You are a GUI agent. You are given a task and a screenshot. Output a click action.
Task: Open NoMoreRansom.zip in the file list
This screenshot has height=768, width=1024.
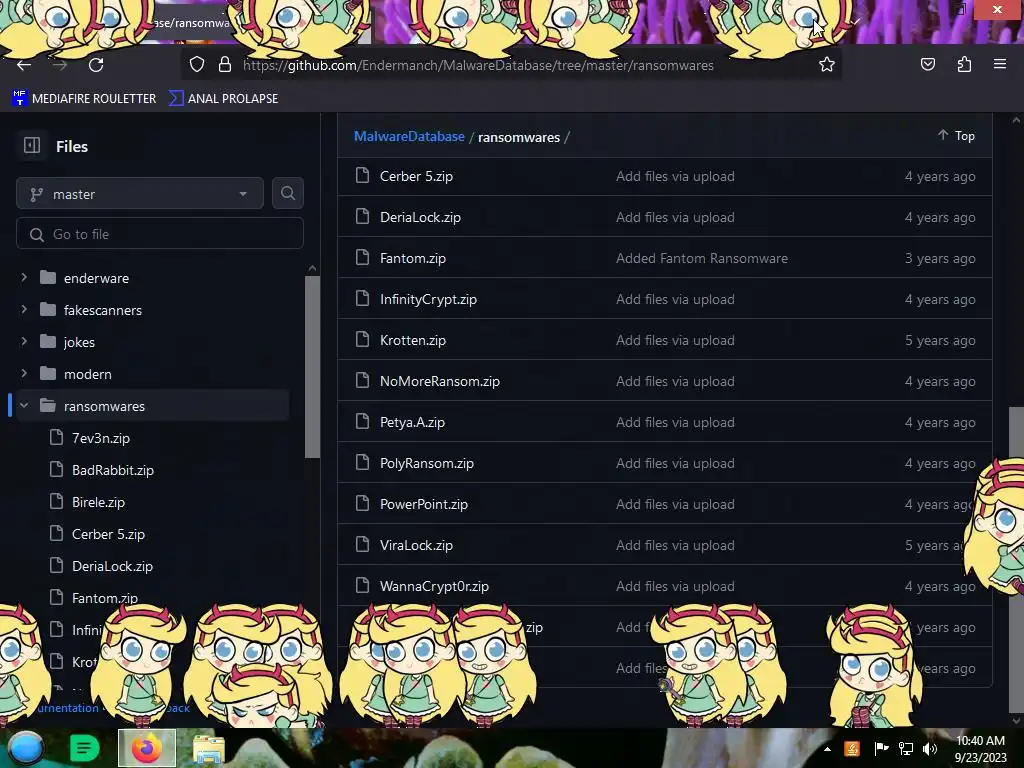click(x=440, y=381)
